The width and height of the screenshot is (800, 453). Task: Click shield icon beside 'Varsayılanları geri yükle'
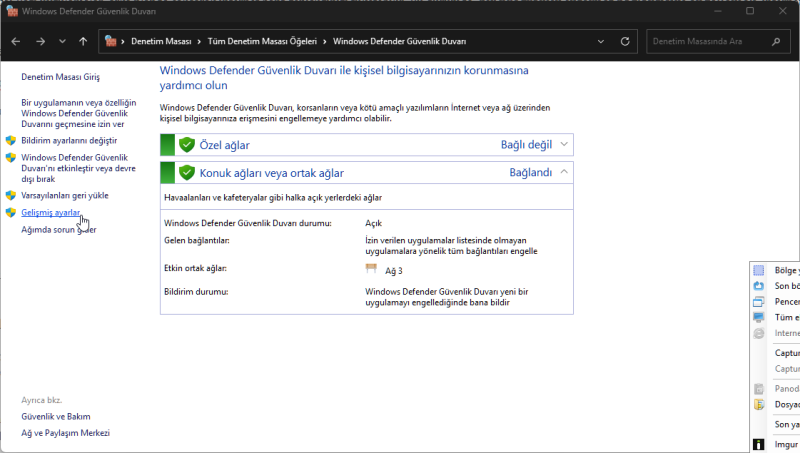[x=11, y=195]
